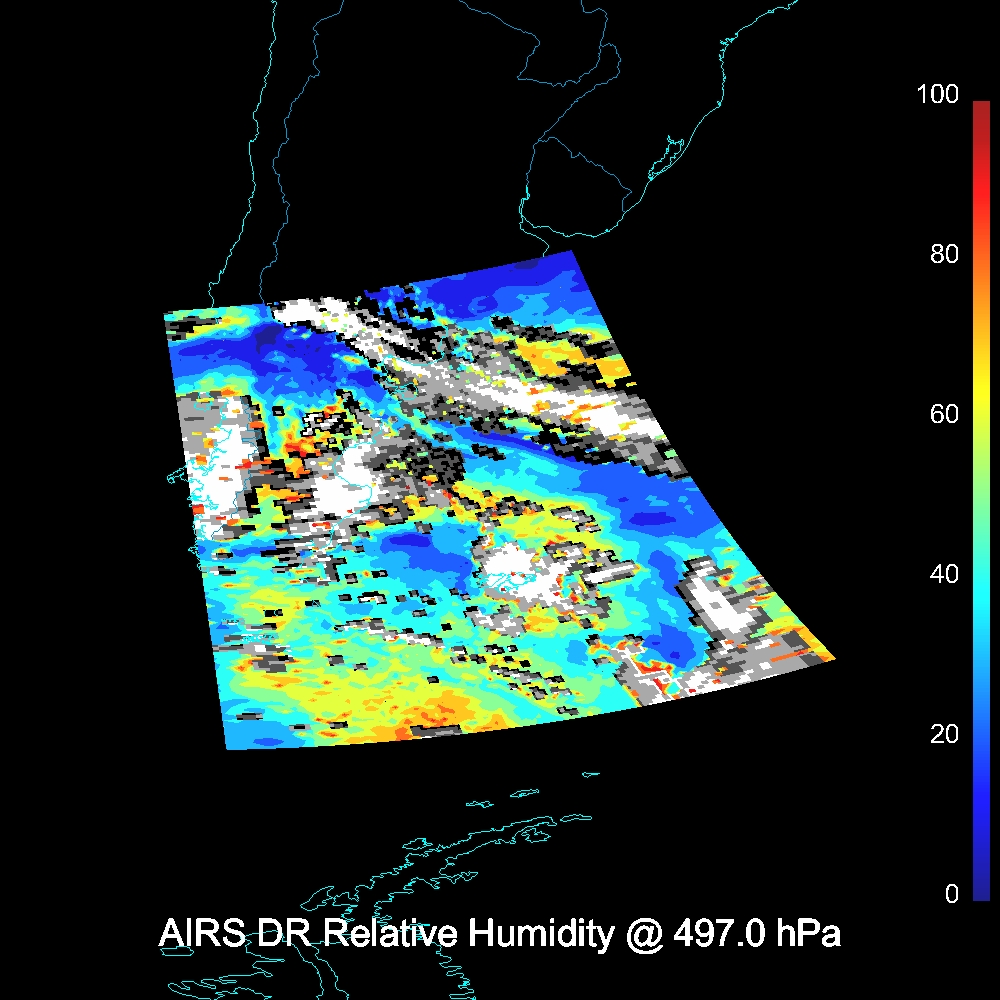Click the 80 label on the colorbar
Viewport: 1000px width, 1000px height.
[943, 255]
